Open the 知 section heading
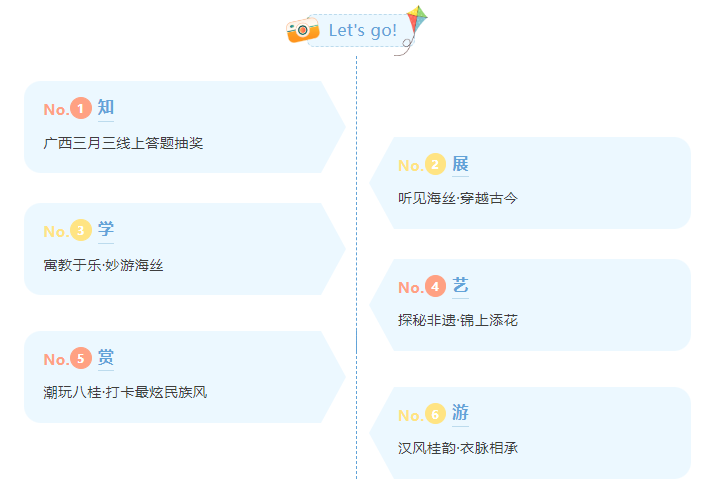710x487 pixels. point(106,108)
